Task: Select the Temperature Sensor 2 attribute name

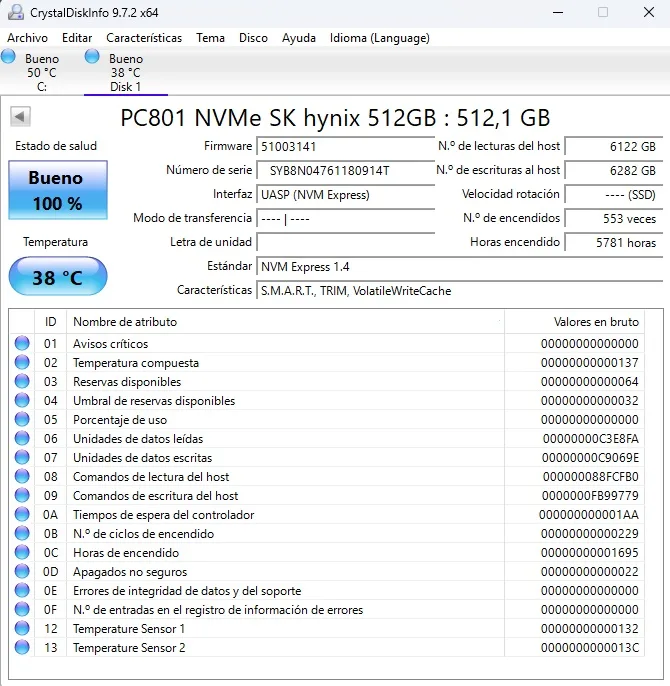Action: [129, 648]
